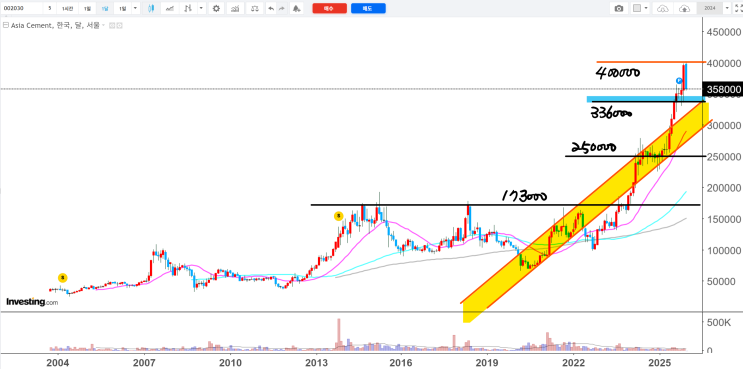Screen dimensions: 743x369
Task: Redo the chart action arrow
Action: (282, 8)
